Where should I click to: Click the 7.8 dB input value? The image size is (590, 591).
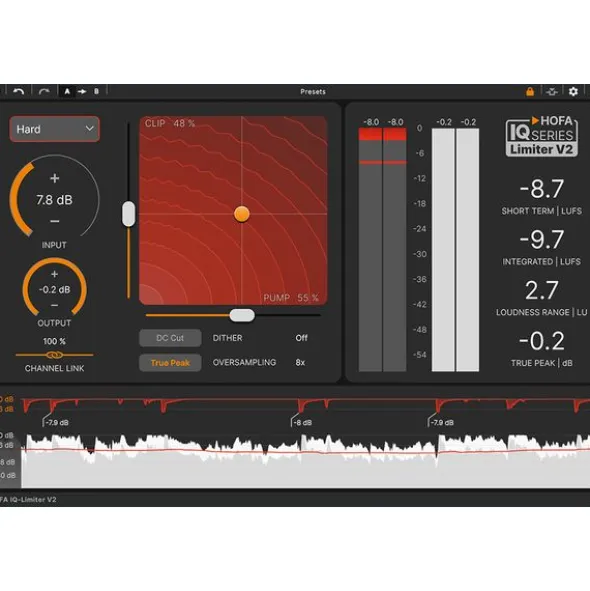coord(54,200)
